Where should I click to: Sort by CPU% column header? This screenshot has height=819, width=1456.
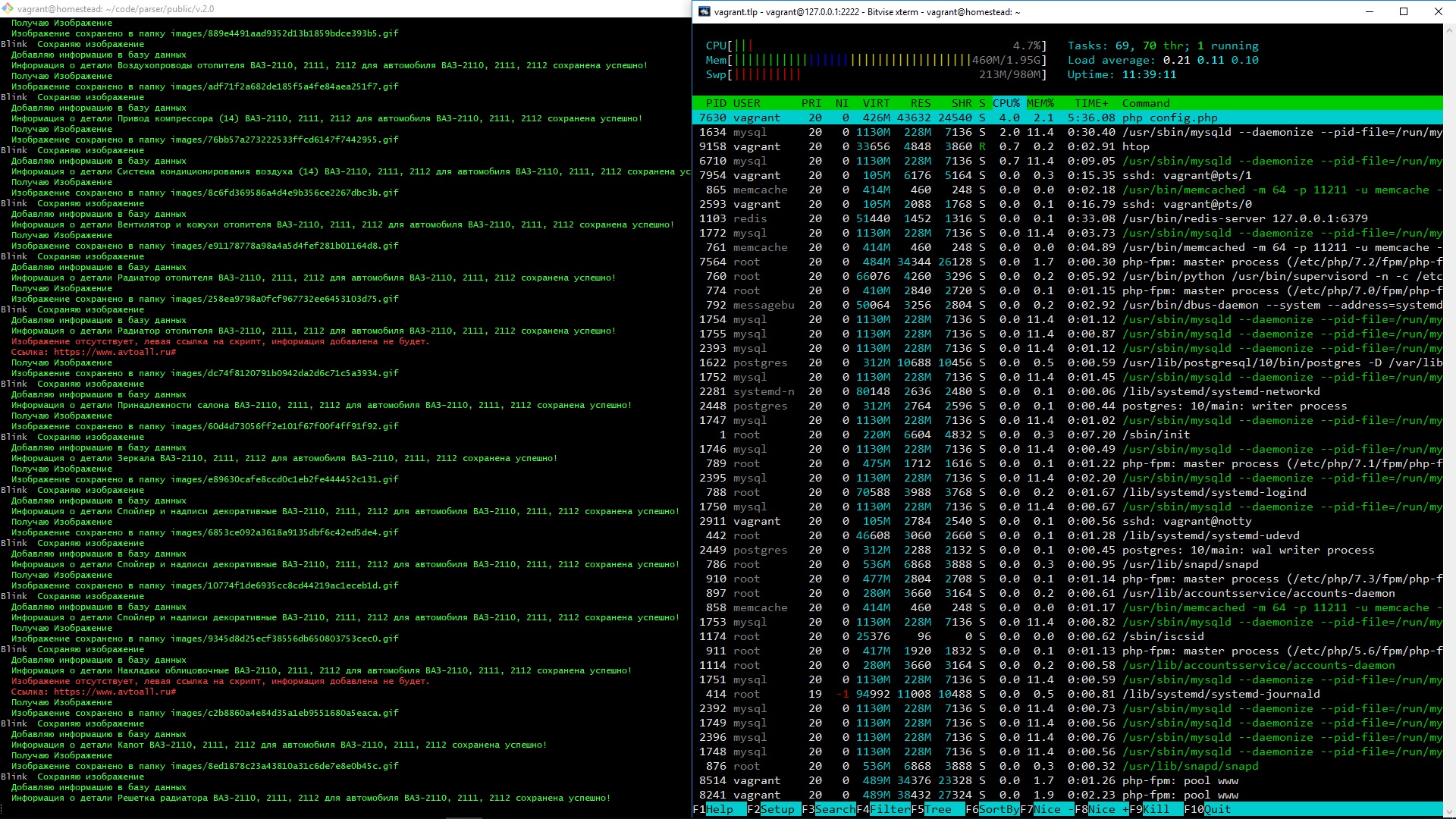click(x=1006, y=103)
